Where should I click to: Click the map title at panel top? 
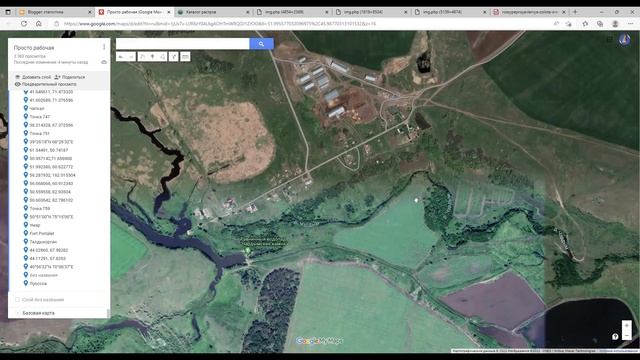tap(34, 48)
